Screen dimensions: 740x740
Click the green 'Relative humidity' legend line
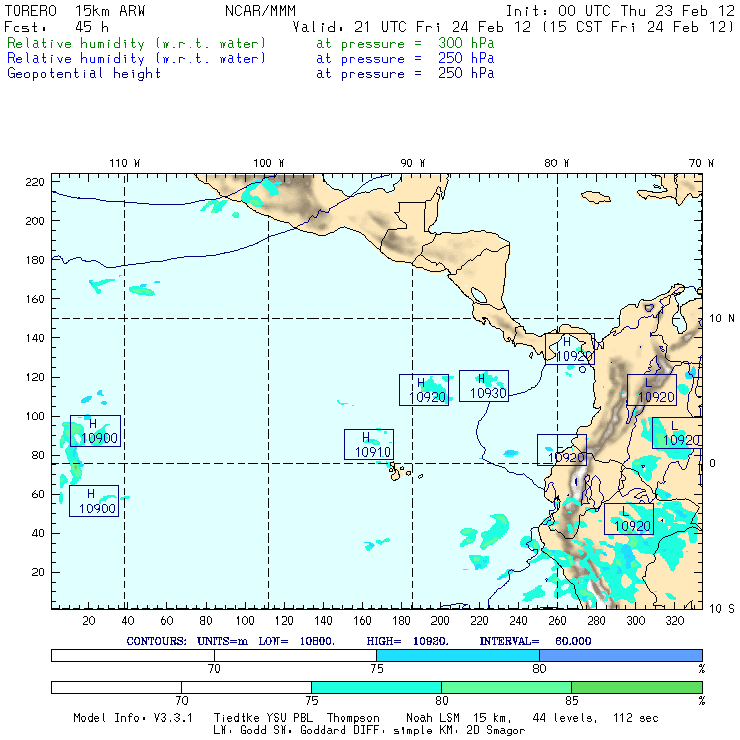point(136,43)
